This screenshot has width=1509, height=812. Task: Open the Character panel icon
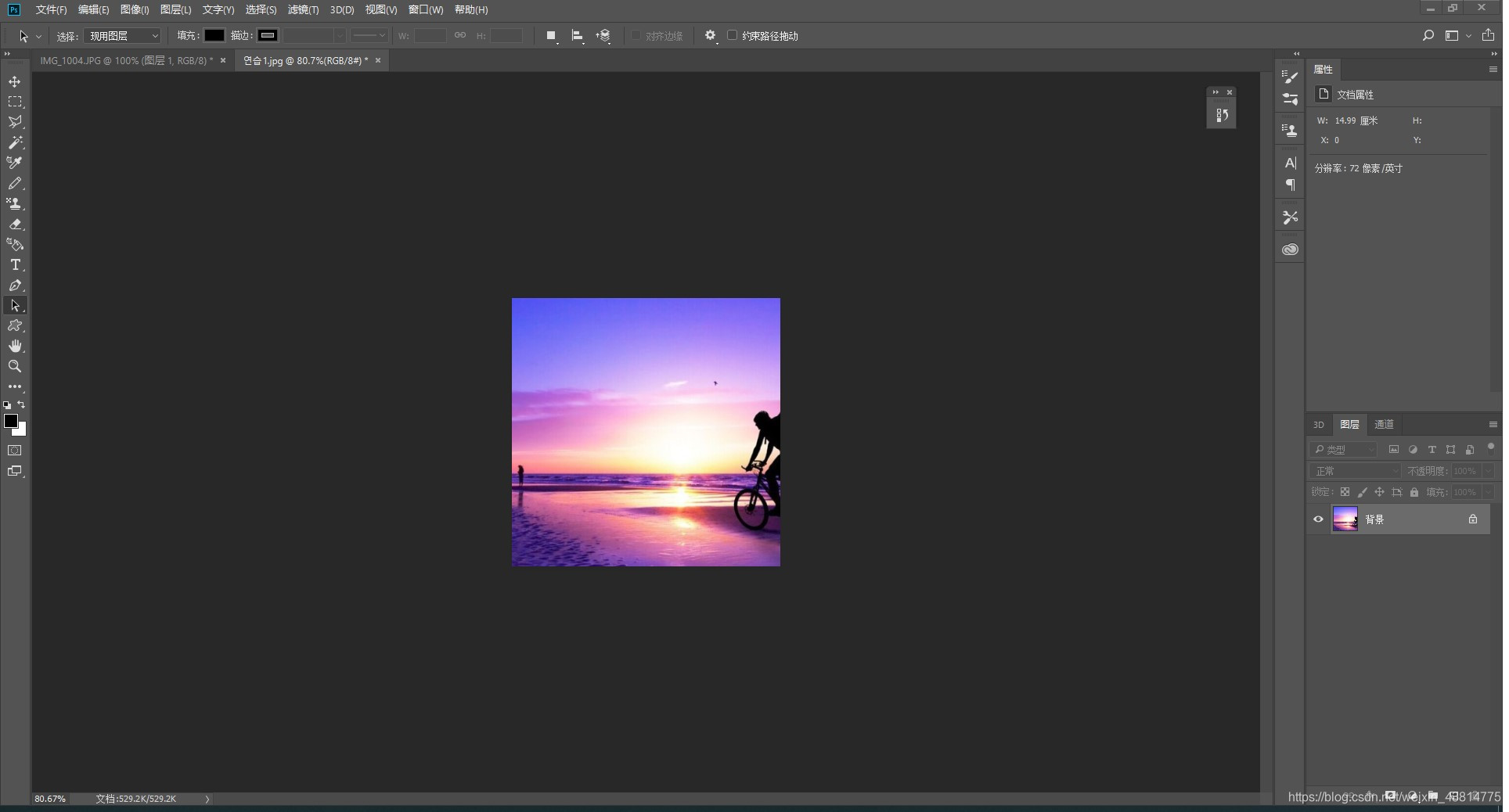click(x=1291, y=163)
